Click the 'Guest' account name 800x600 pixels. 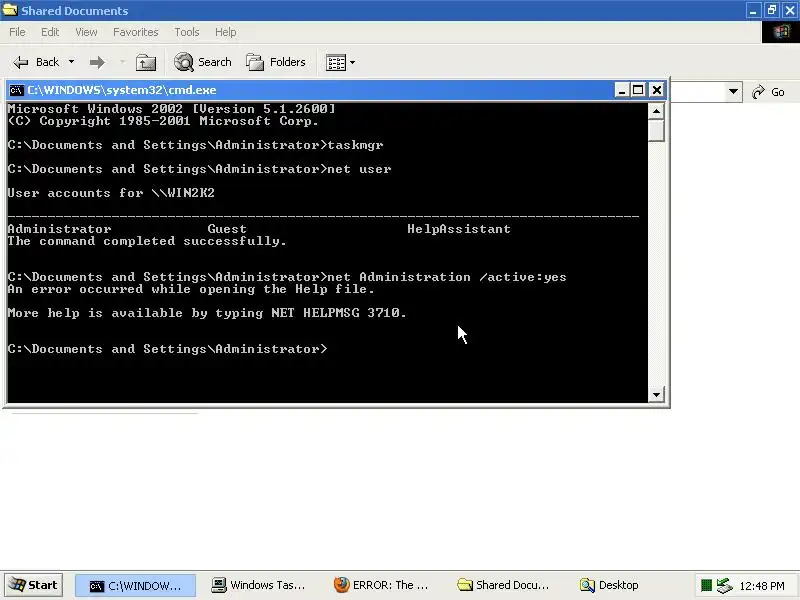pyautogui.click(x=227, y=229)
